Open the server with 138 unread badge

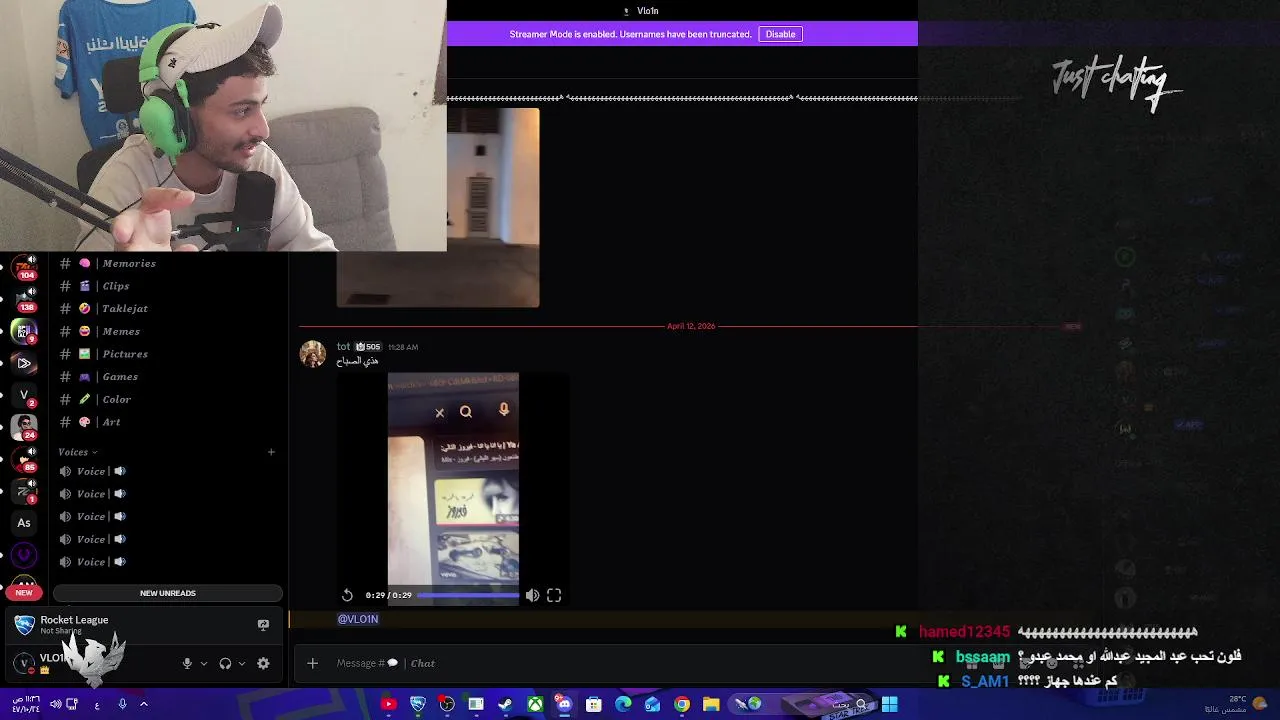tap(24, 299)
